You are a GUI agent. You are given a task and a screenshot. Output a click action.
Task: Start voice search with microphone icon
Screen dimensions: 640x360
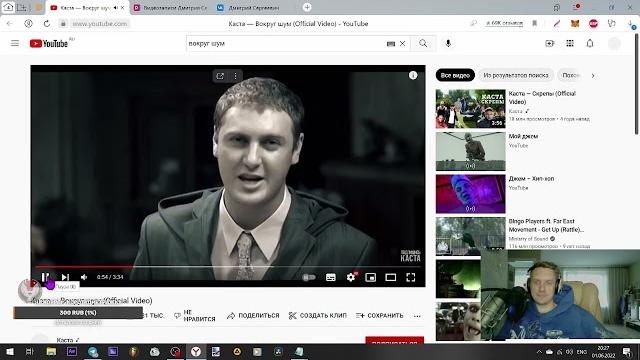click(448, 43)
